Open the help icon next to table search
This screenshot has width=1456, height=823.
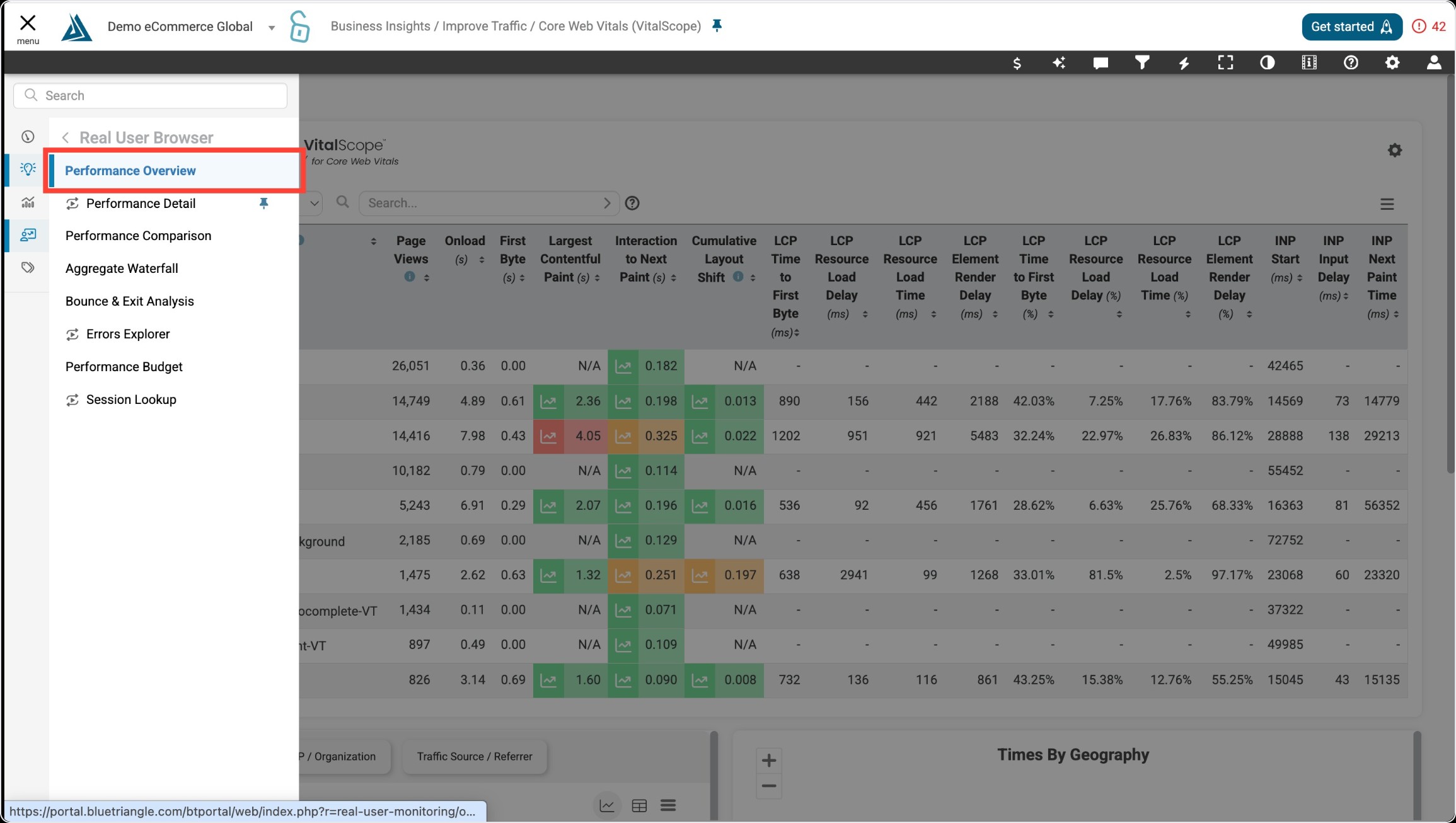(x=632, y=203)
